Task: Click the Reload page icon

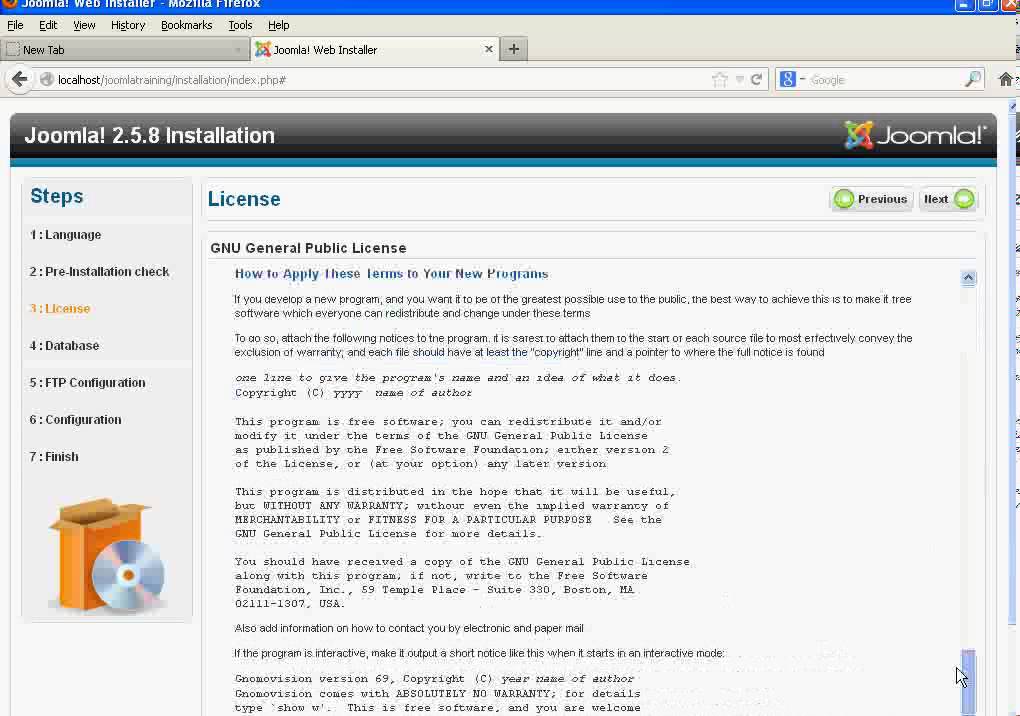Action: click(x=756, y=80)
